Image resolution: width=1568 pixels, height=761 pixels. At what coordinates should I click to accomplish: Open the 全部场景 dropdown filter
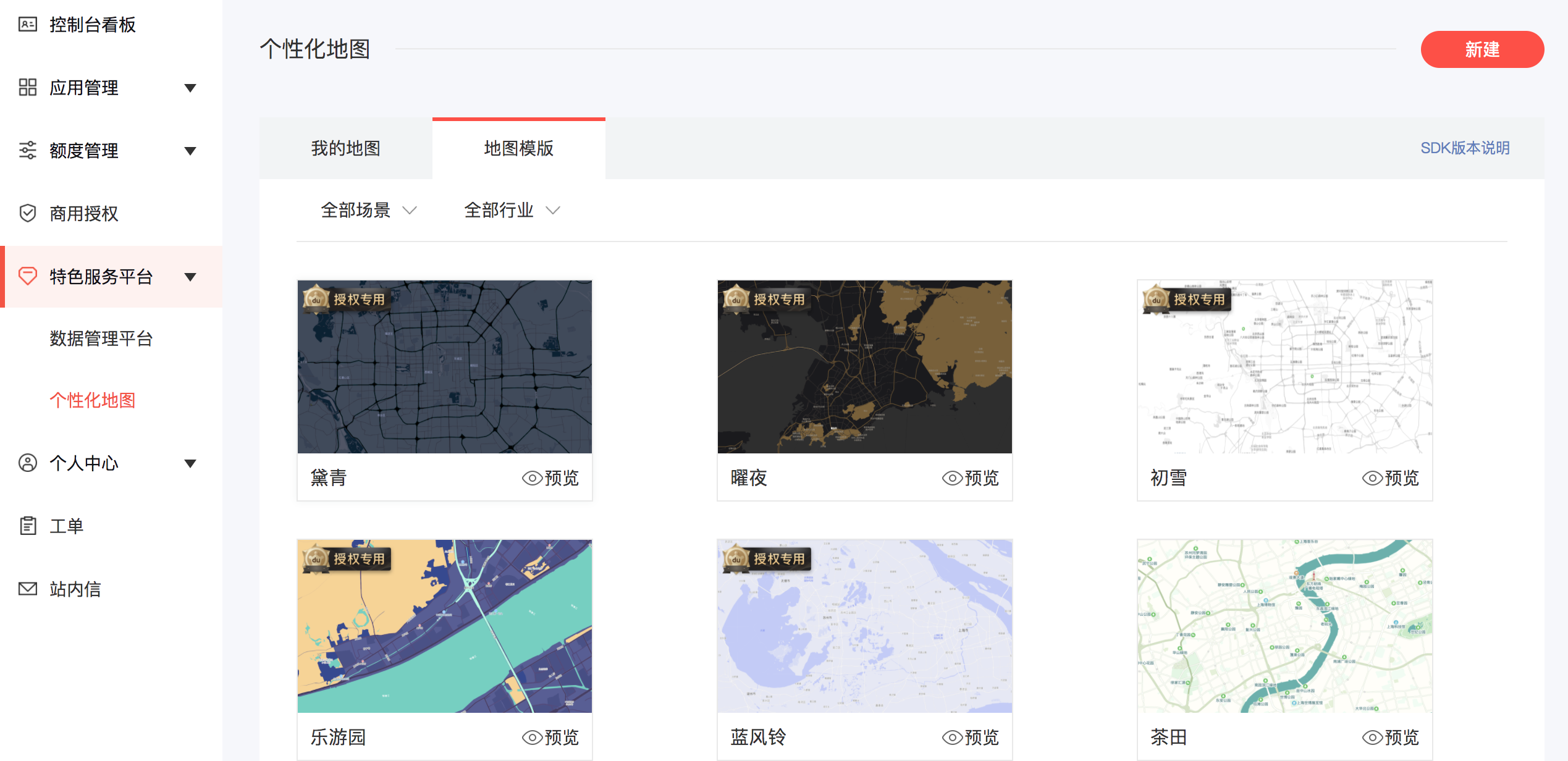(x=369, y=211)
